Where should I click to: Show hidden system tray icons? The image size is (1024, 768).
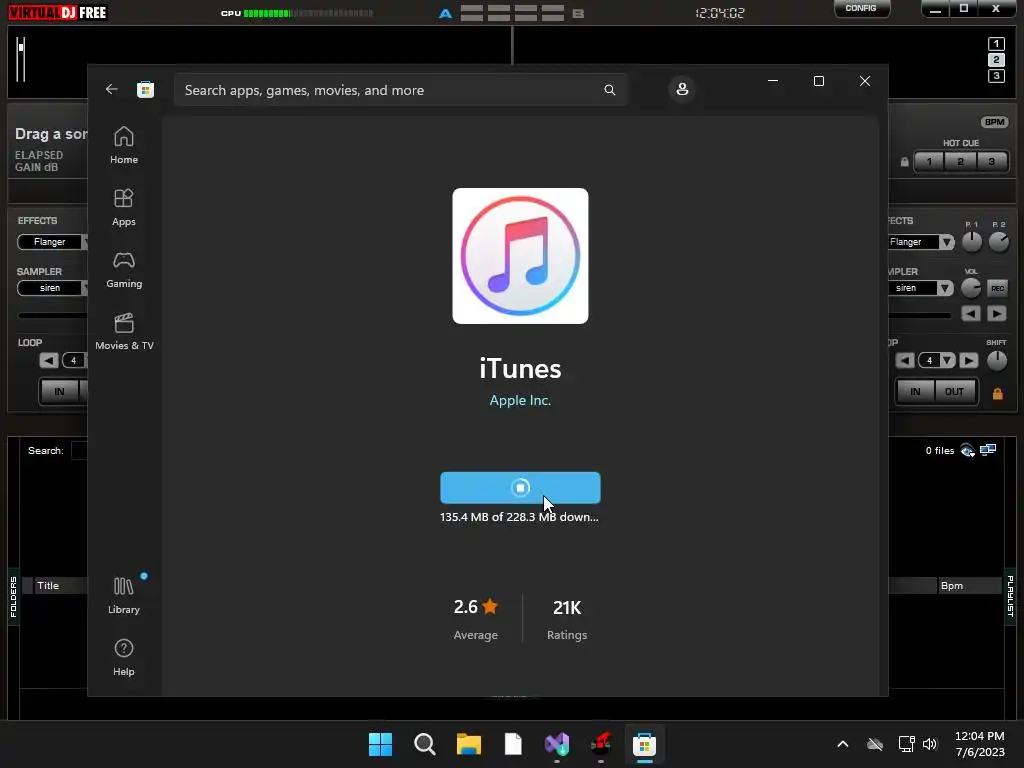click(842, 744)
